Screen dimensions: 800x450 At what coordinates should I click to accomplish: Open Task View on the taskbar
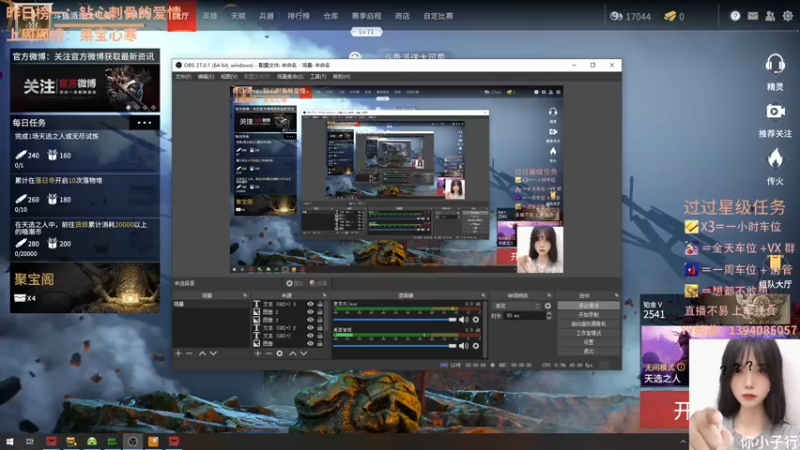[x=30, y=441]
